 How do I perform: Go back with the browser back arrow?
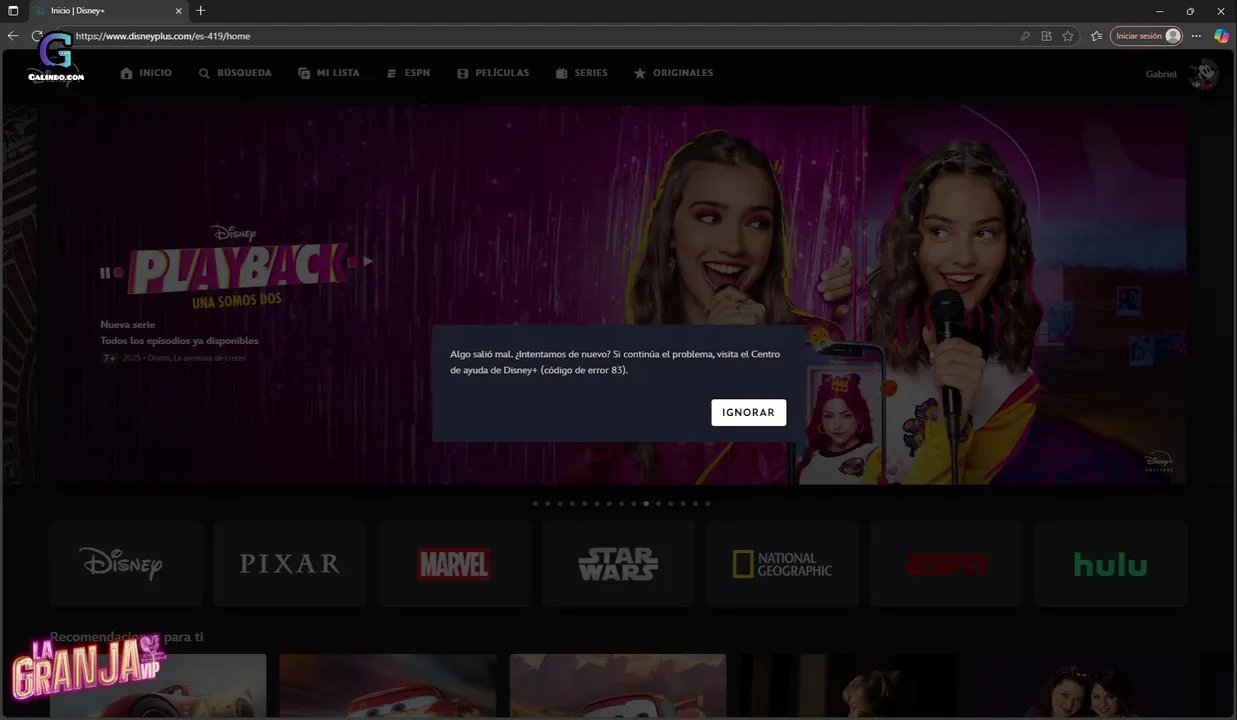point(13,36)
